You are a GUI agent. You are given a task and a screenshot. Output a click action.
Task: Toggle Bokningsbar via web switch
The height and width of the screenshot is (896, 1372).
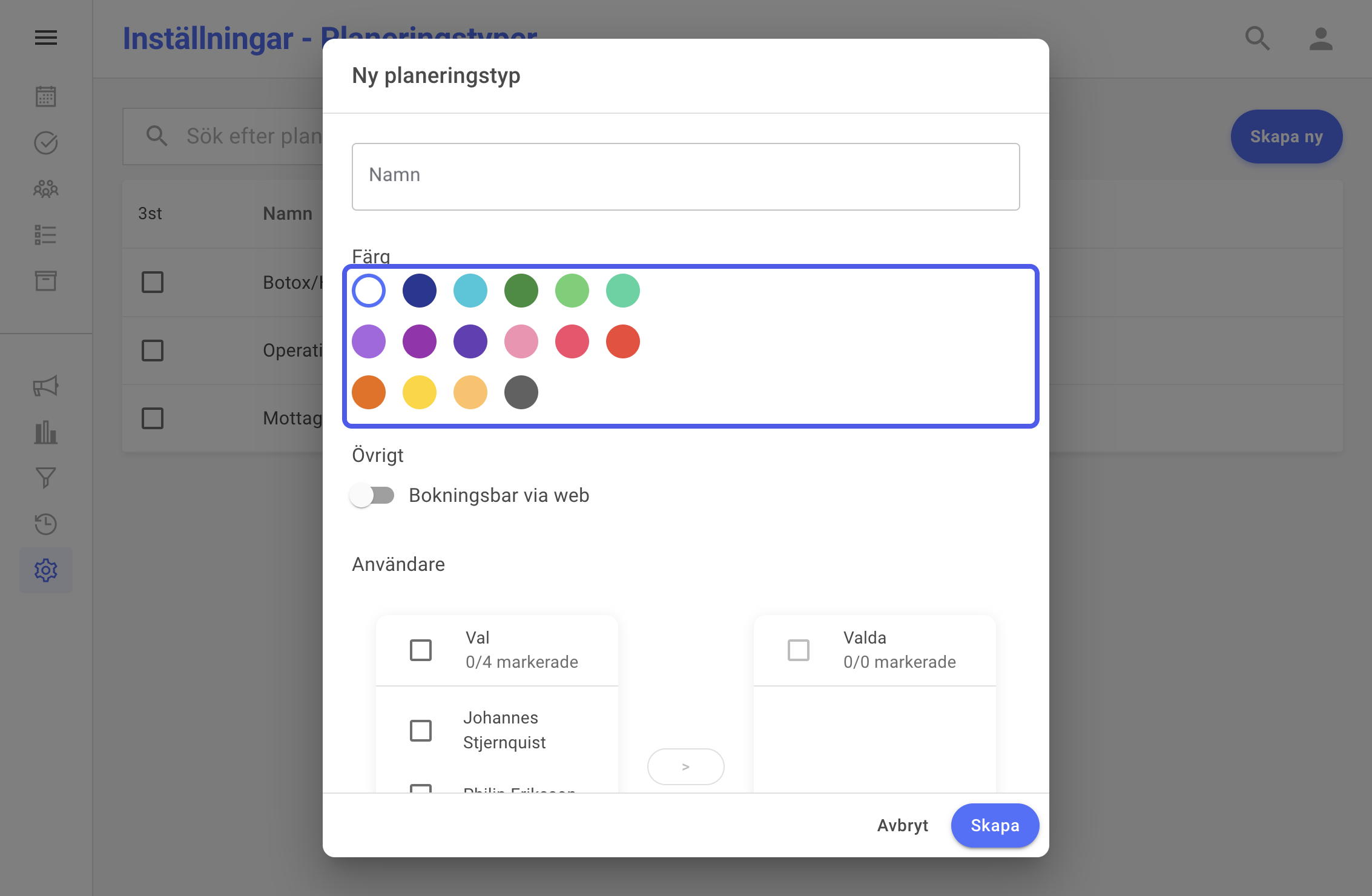[372, 495]
